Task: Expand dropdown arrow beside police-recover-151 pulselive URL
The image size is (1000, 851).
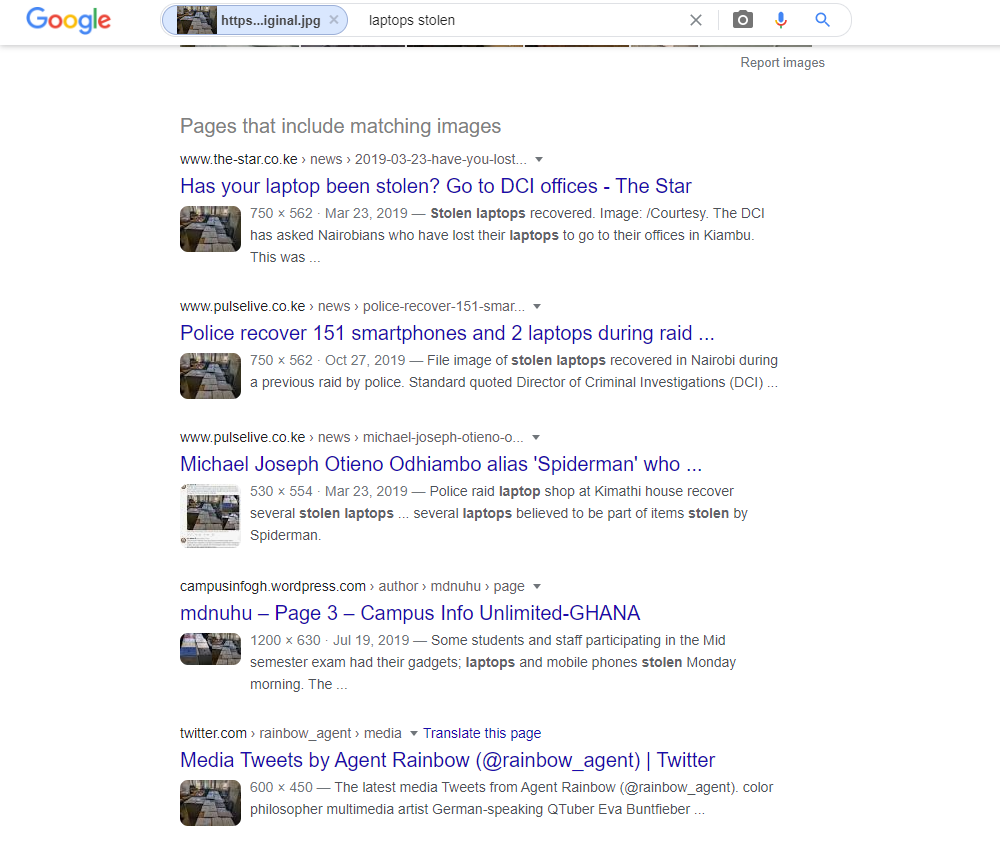Action: 537,306
